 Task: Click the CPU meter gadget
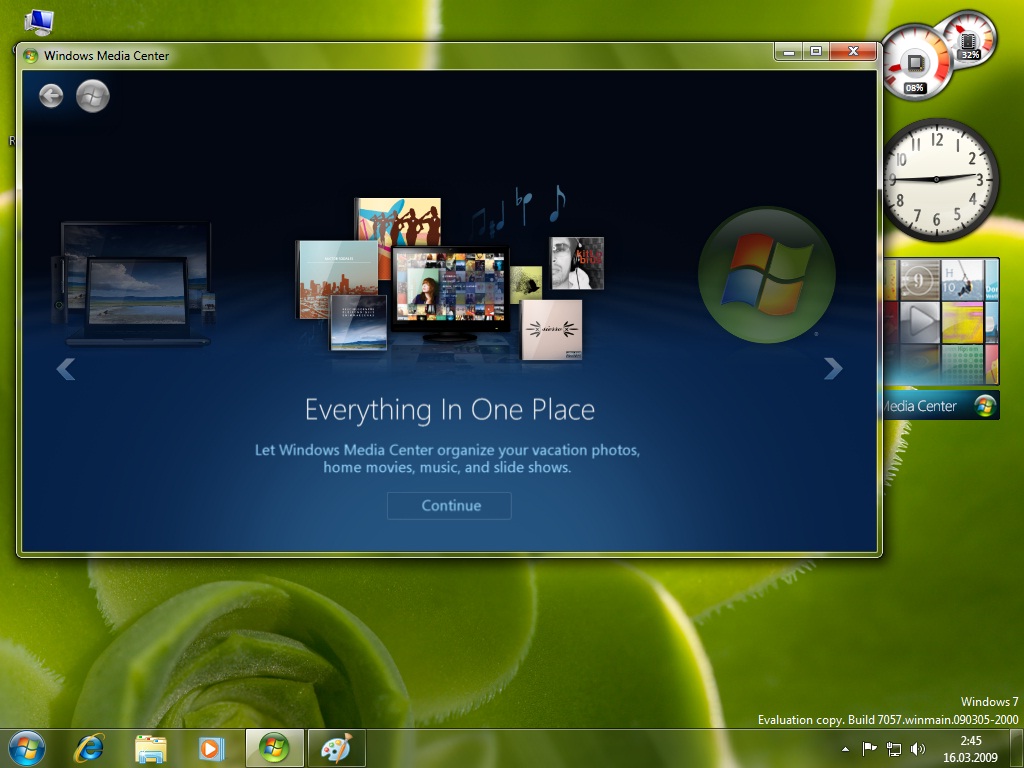coord(915,65)
